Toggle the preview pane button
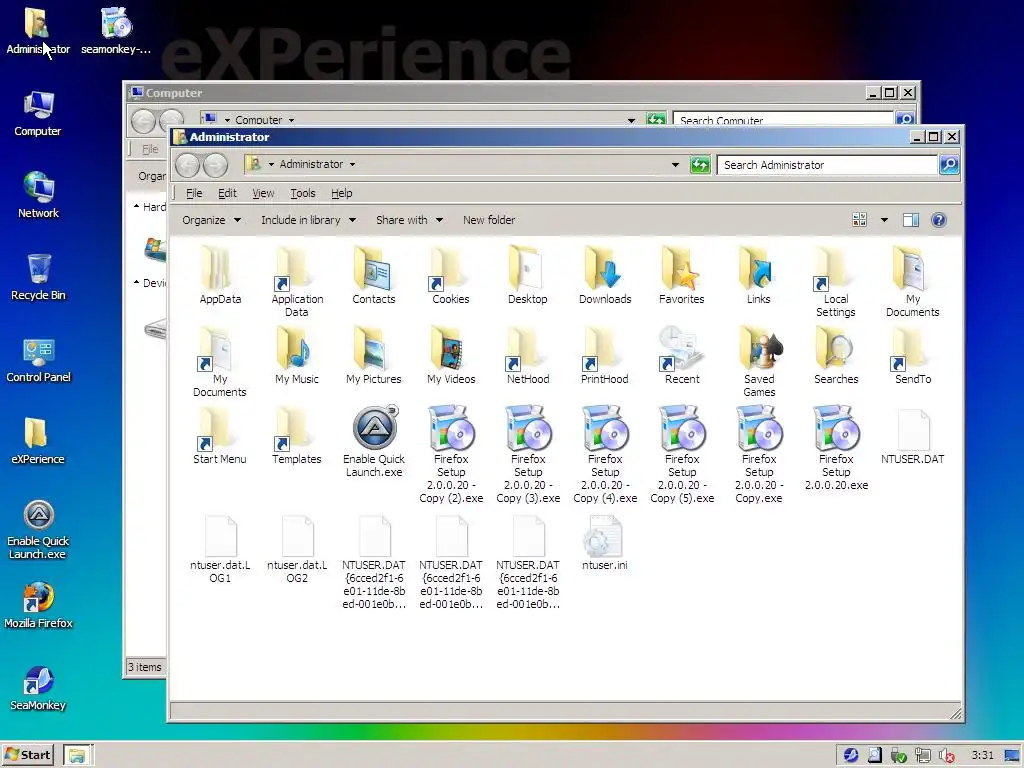The image size is (1024, 768). point(910,220)
